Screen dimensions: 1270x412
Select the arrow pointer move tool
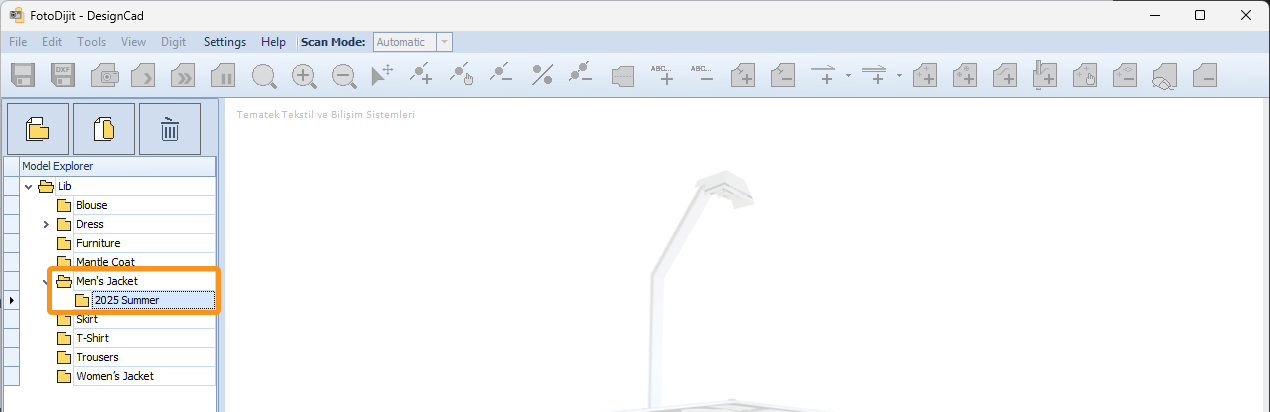[x=382, y=75]
